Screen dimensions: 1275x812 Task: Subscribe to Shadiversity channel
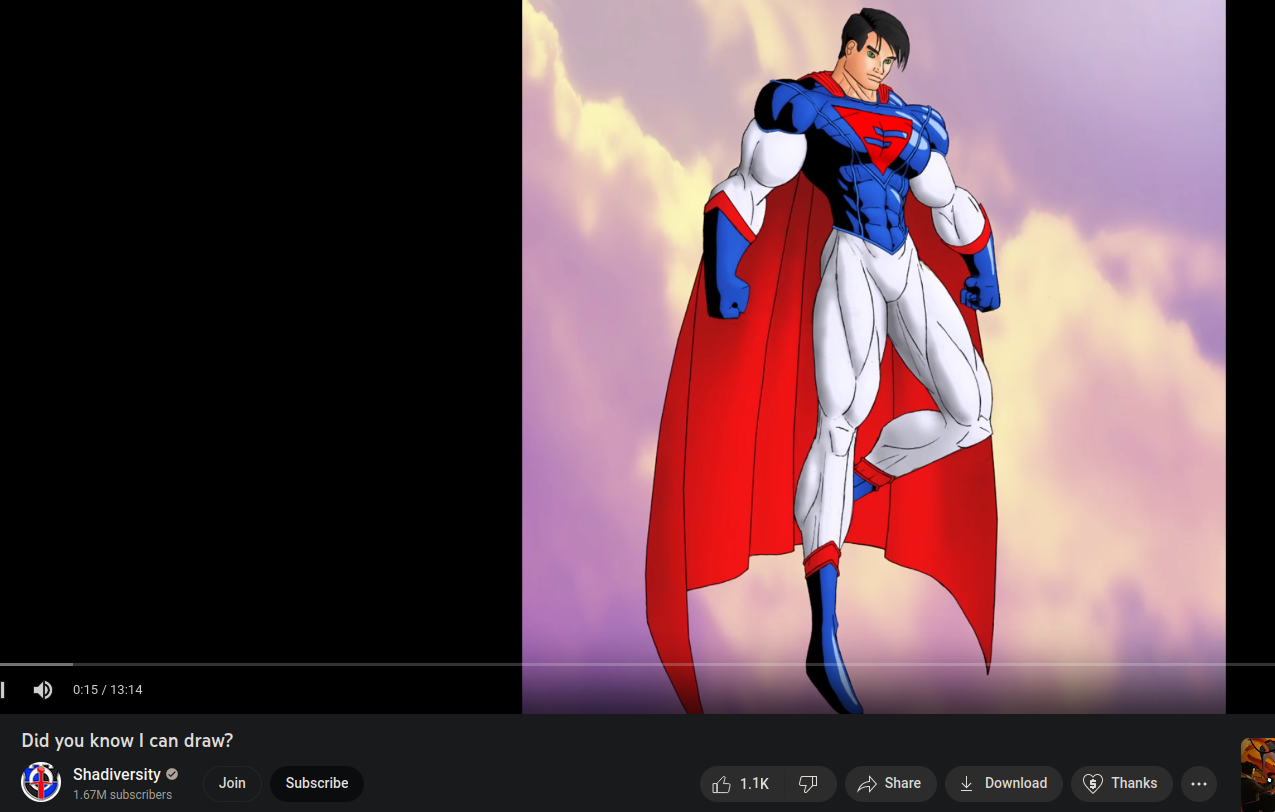tap(317, 784)
